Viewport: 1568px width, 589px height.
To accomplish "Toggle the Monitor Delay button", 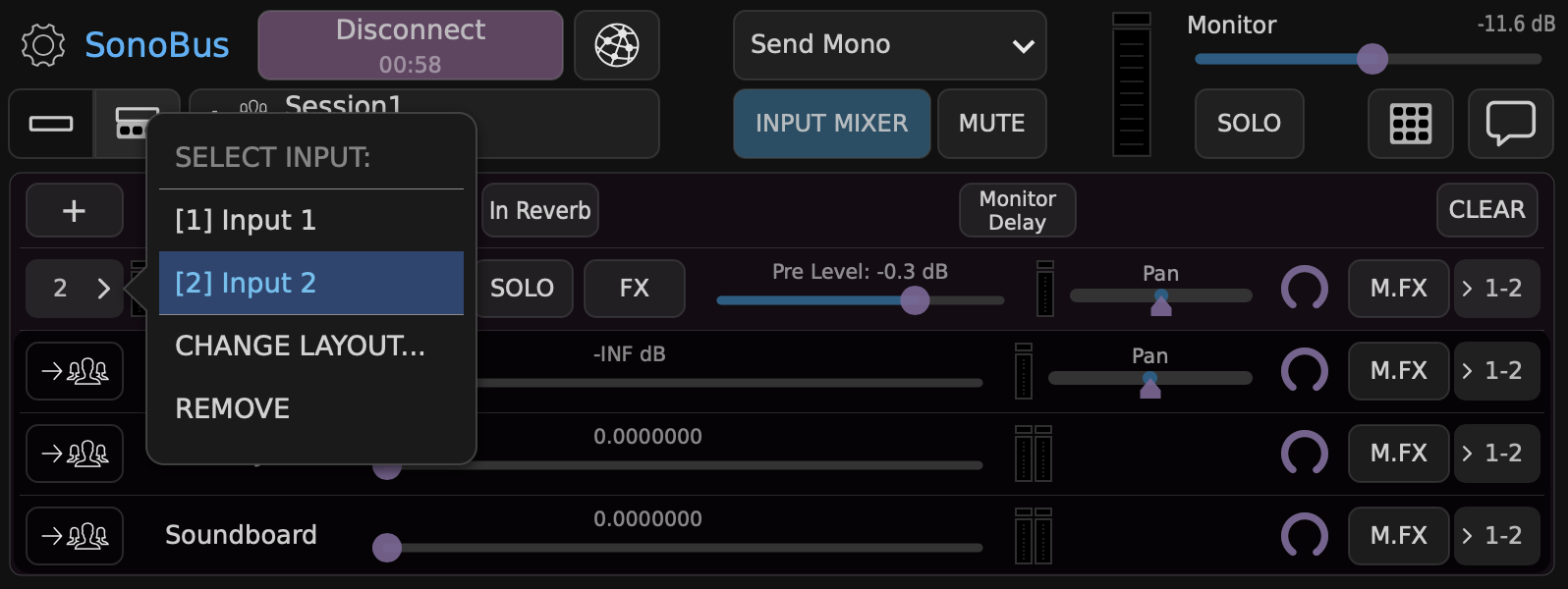I will tap(1018, 210).
